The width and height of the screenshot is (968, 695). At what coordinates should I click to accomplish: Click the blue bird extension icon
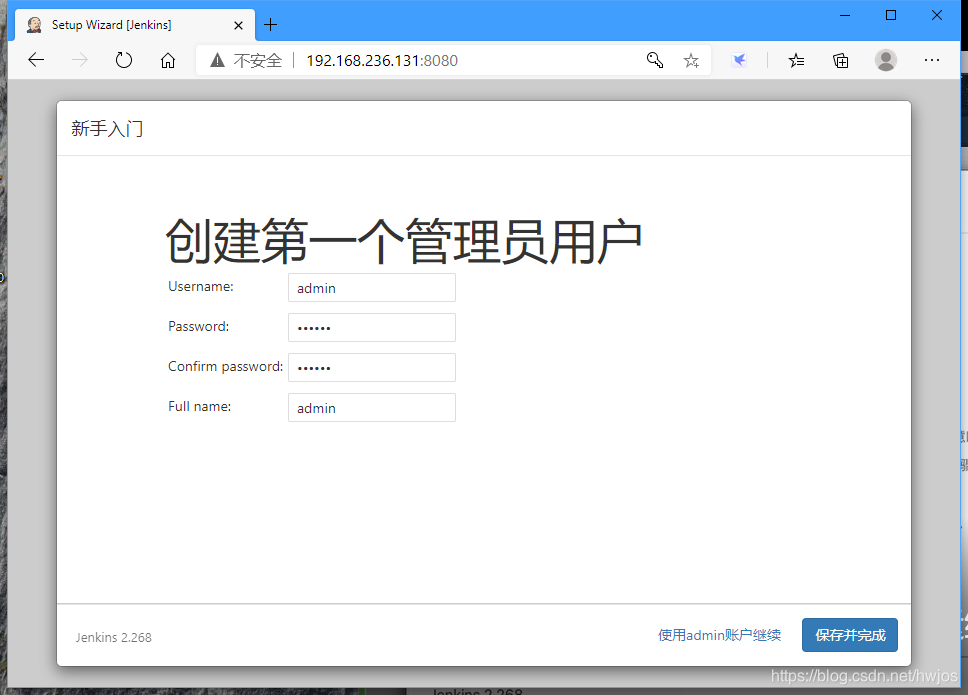coord(740,60)
